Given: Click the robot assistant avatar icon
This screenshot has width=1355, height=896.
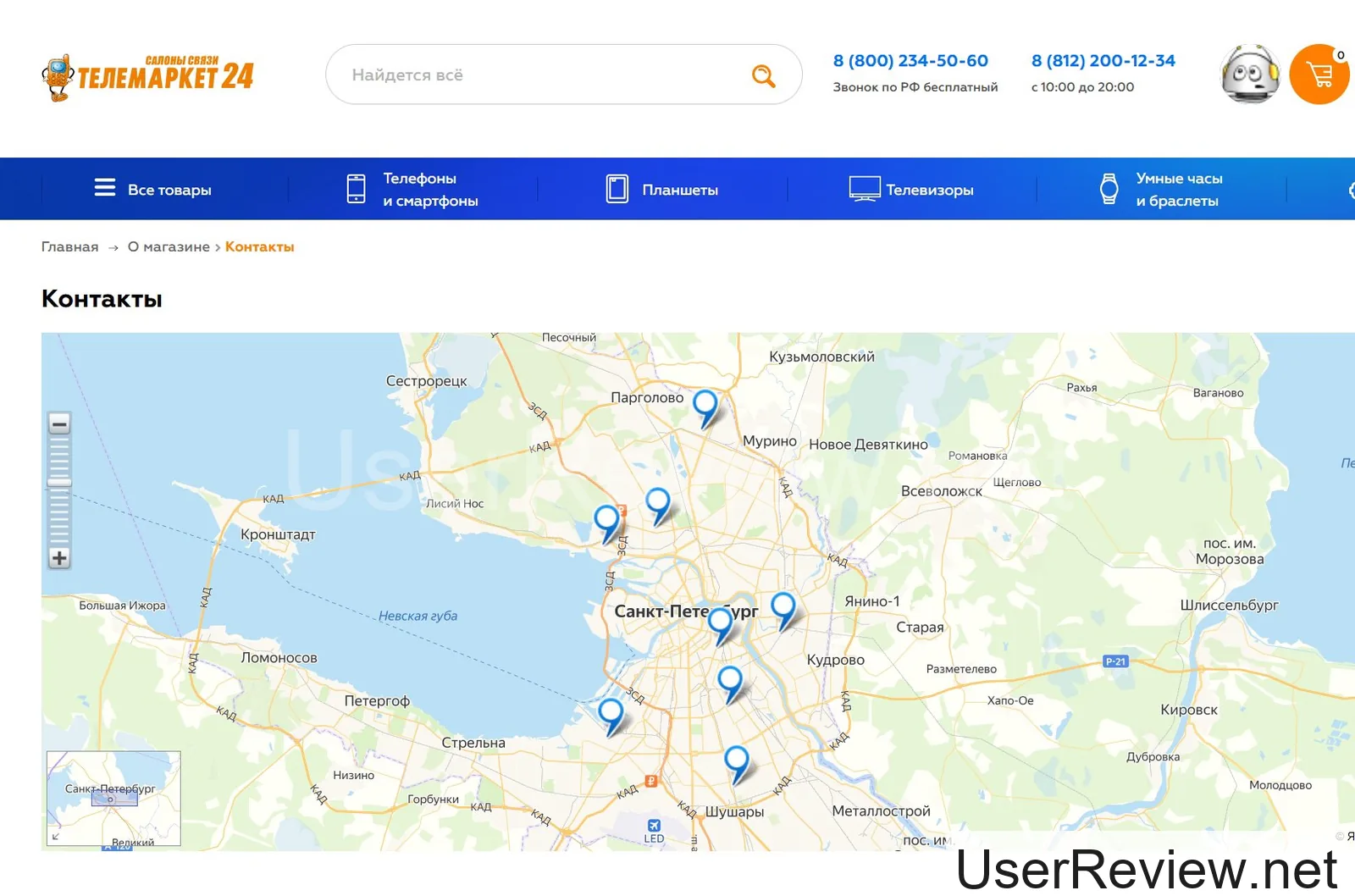Looking at the screenshot, I should [1250, 75].
